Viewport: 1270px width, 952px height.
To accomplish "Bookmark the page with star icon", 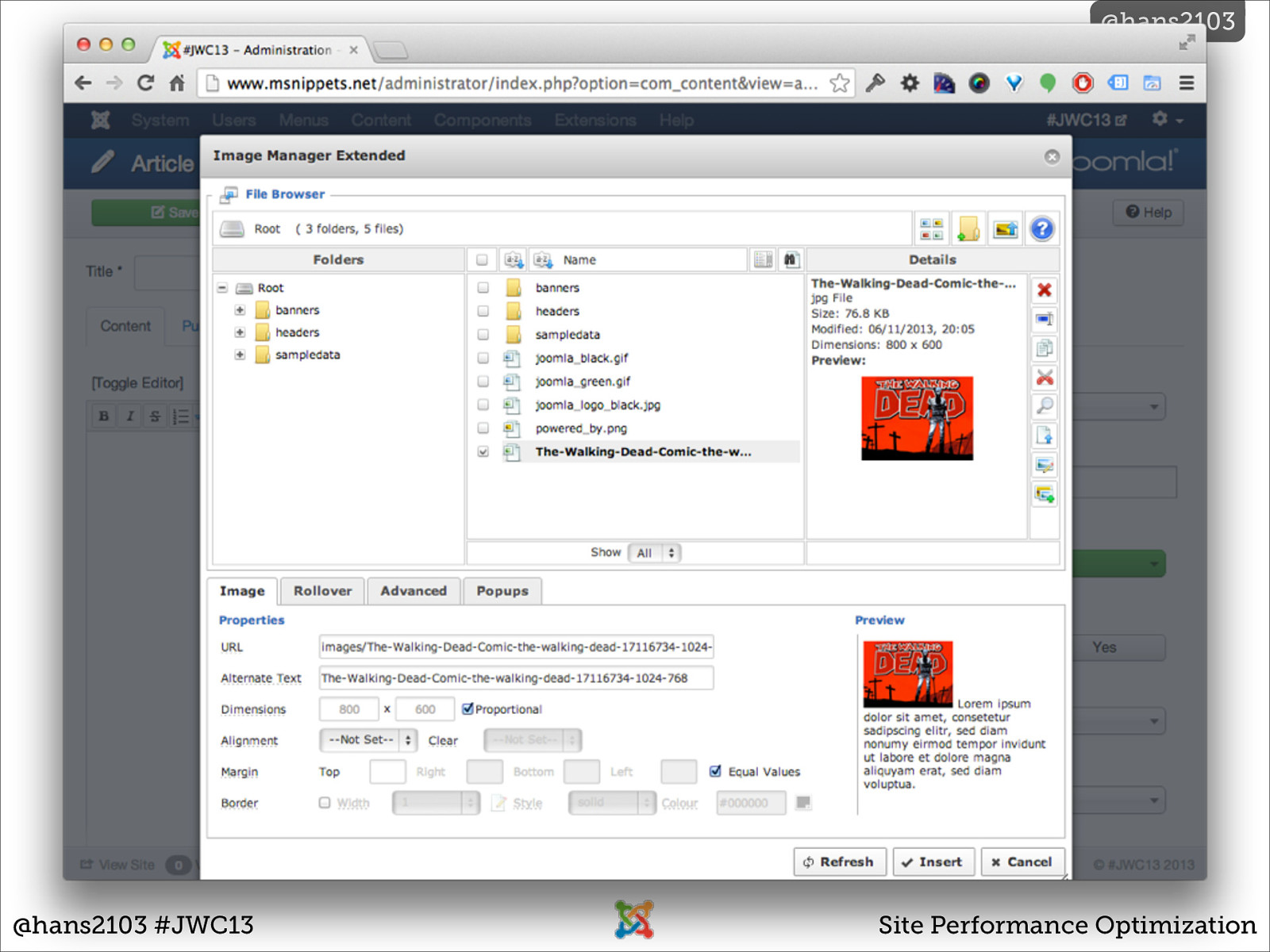I will pos(839,83).
